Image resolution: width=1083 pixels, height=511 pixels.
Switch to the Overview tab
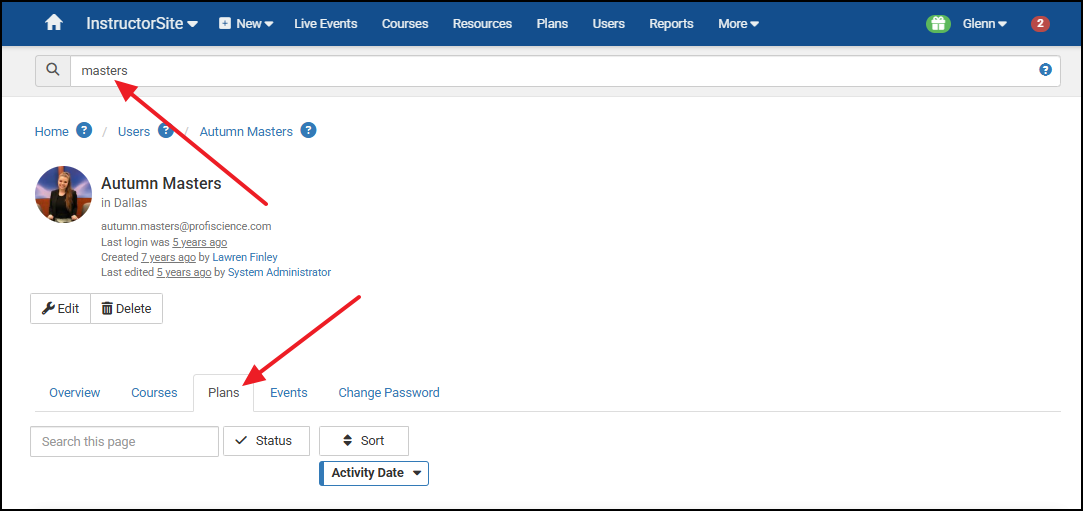75,392
